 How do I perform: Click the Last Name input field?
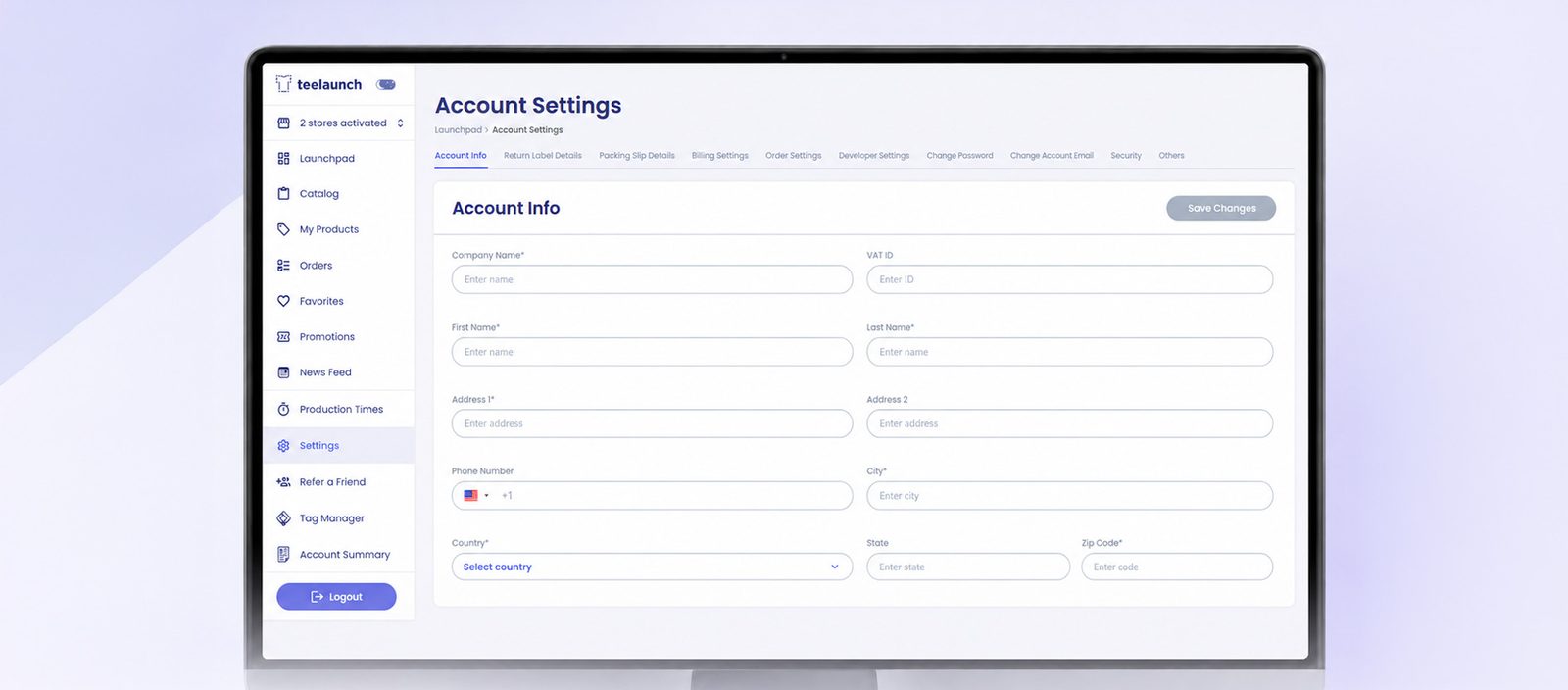(1069, 352)
